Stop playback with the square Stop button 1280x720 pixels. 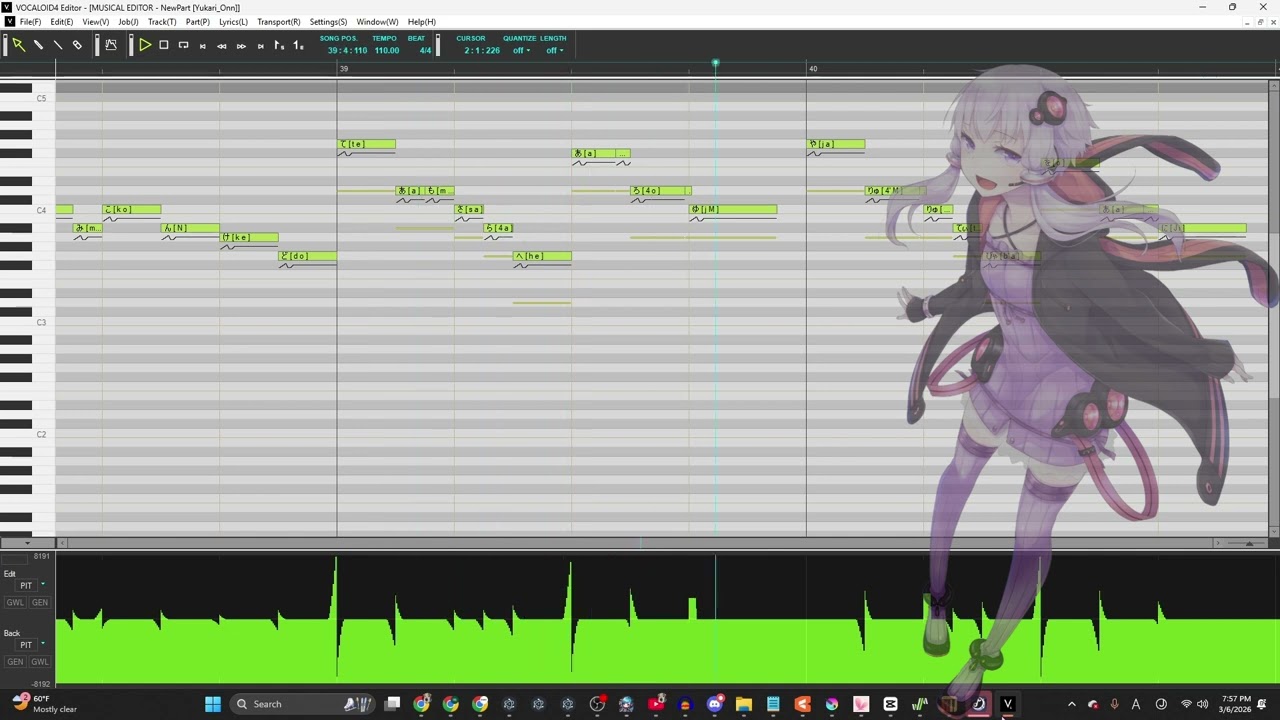pos(164,45)
